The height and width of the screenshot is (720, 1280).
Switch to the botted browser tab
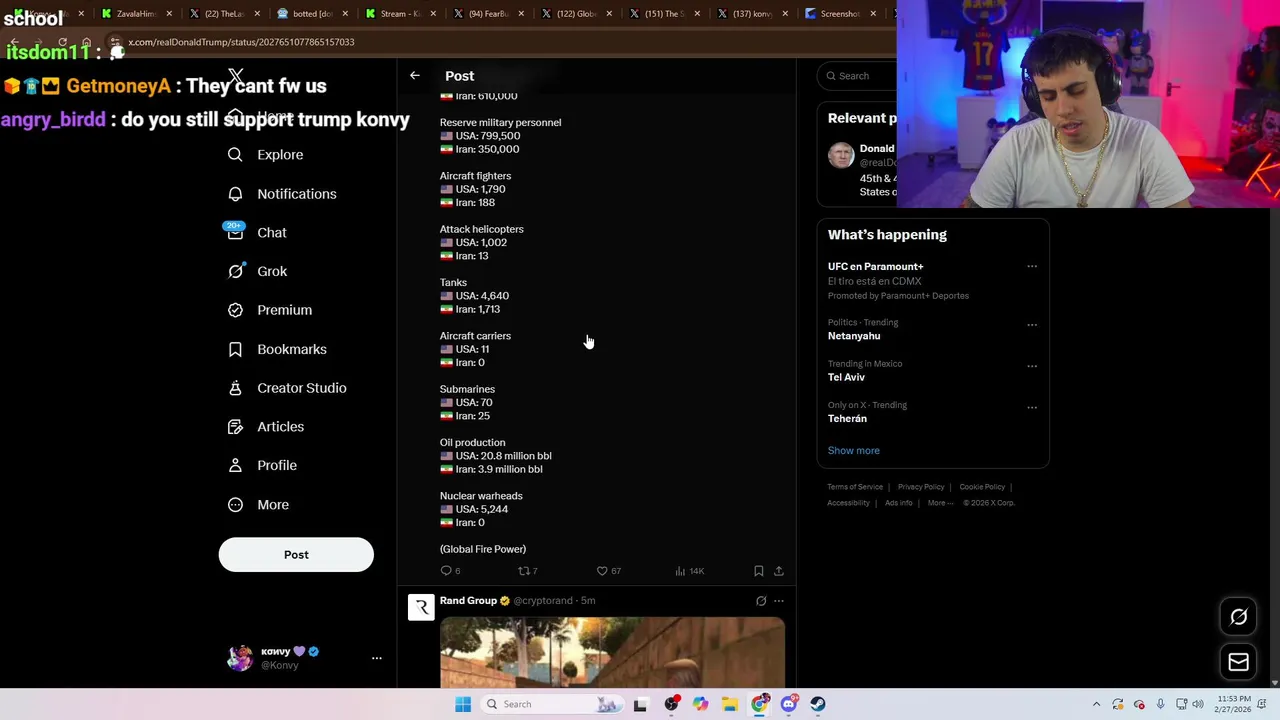312,14
